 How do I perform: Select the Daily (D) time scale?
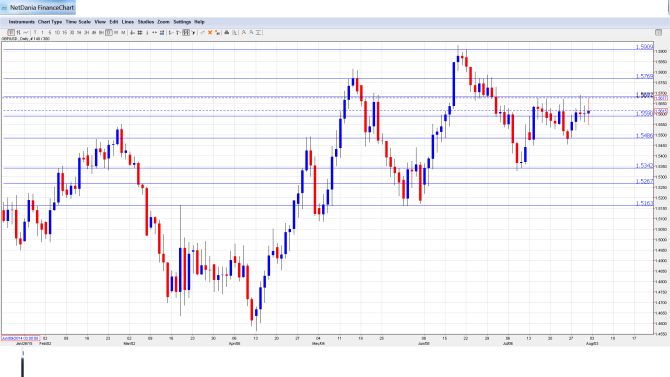[x=109, y=32]
